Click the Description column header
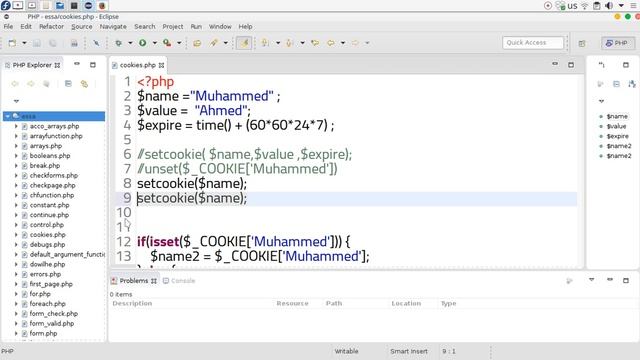 point(132,303)
